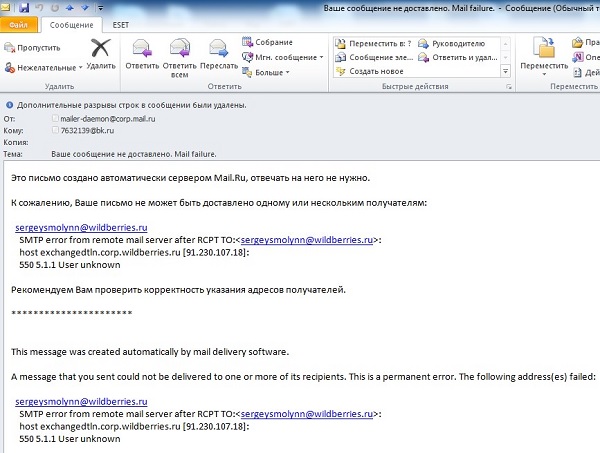The height and width of the screenshot is (453, 600).
Task: Reply to all with Ответить всем
Action: tap(179, 58)
